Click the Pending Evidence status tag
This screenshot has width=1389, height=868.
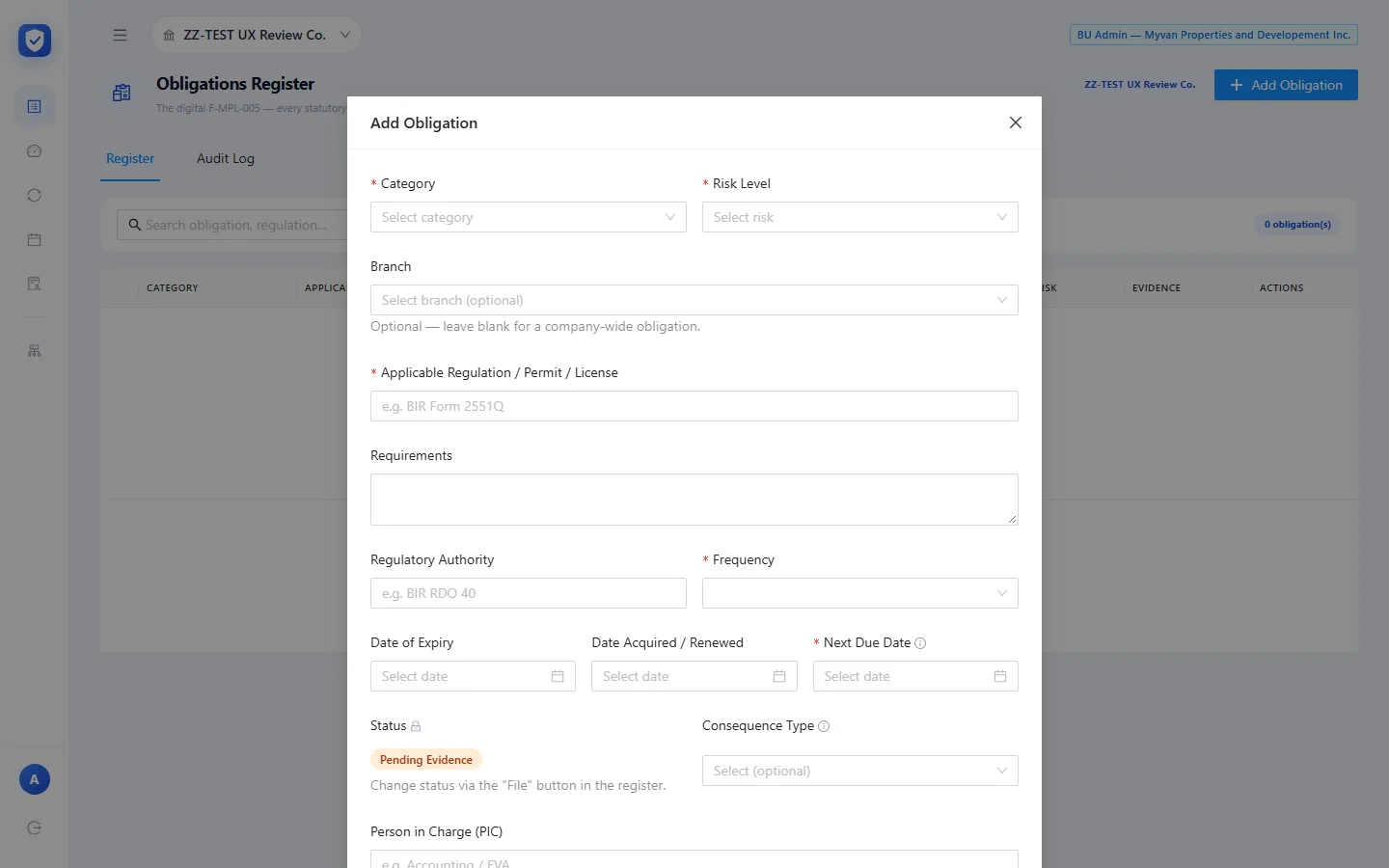click(x=426, y=760)
